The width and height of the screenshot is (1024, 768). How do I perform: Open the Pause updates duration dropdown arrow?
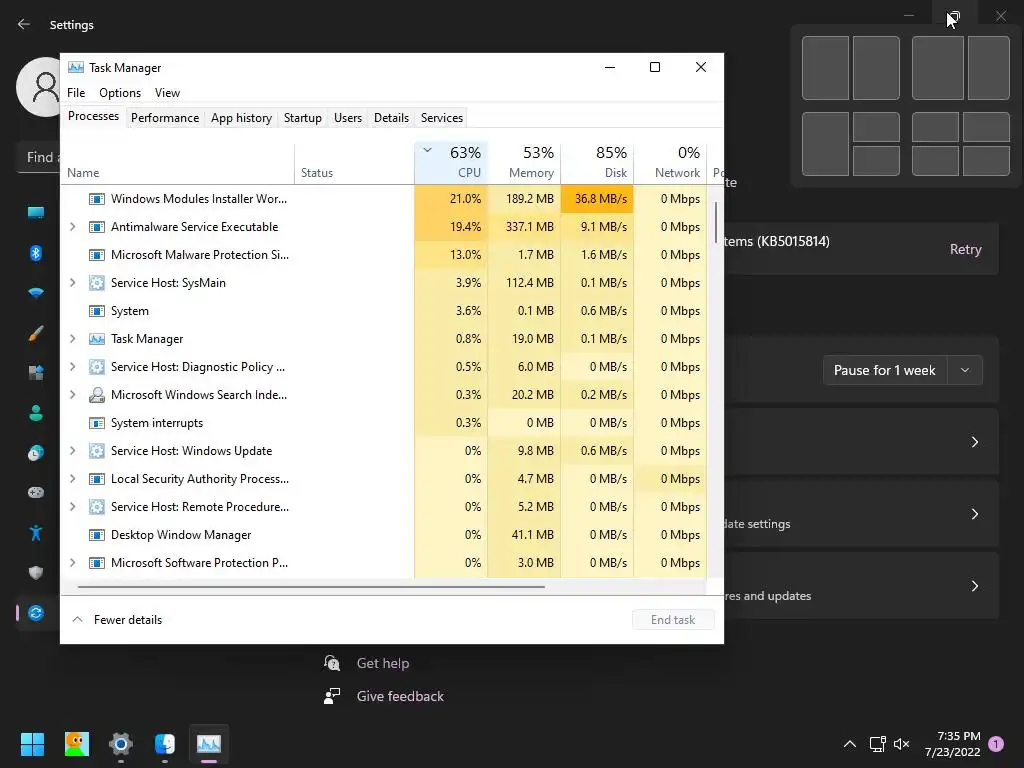tap(965, 370)
